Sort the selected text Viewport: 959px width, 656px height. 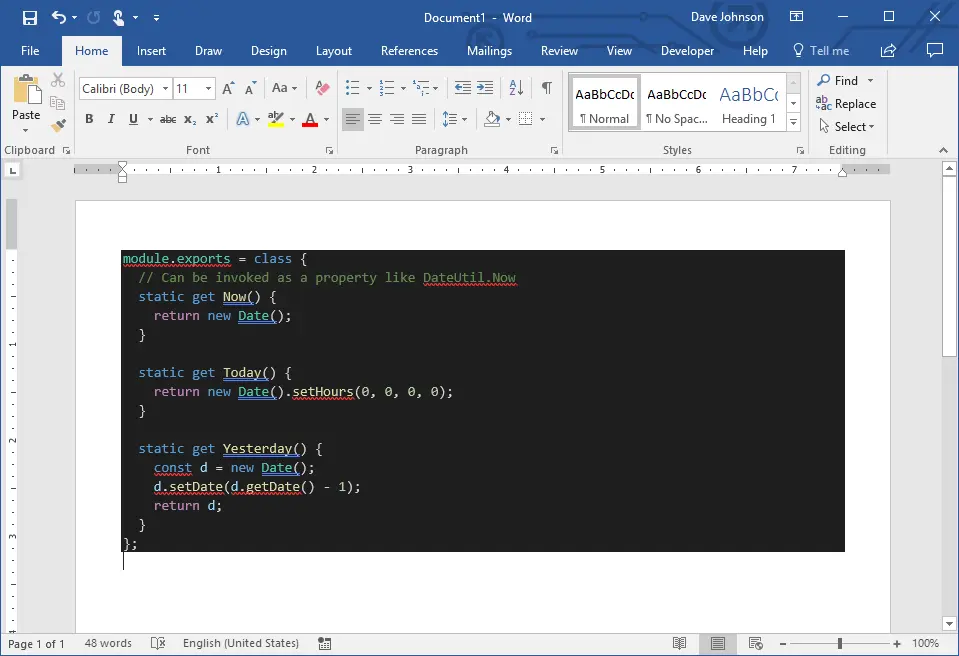(x=516, y=88)
